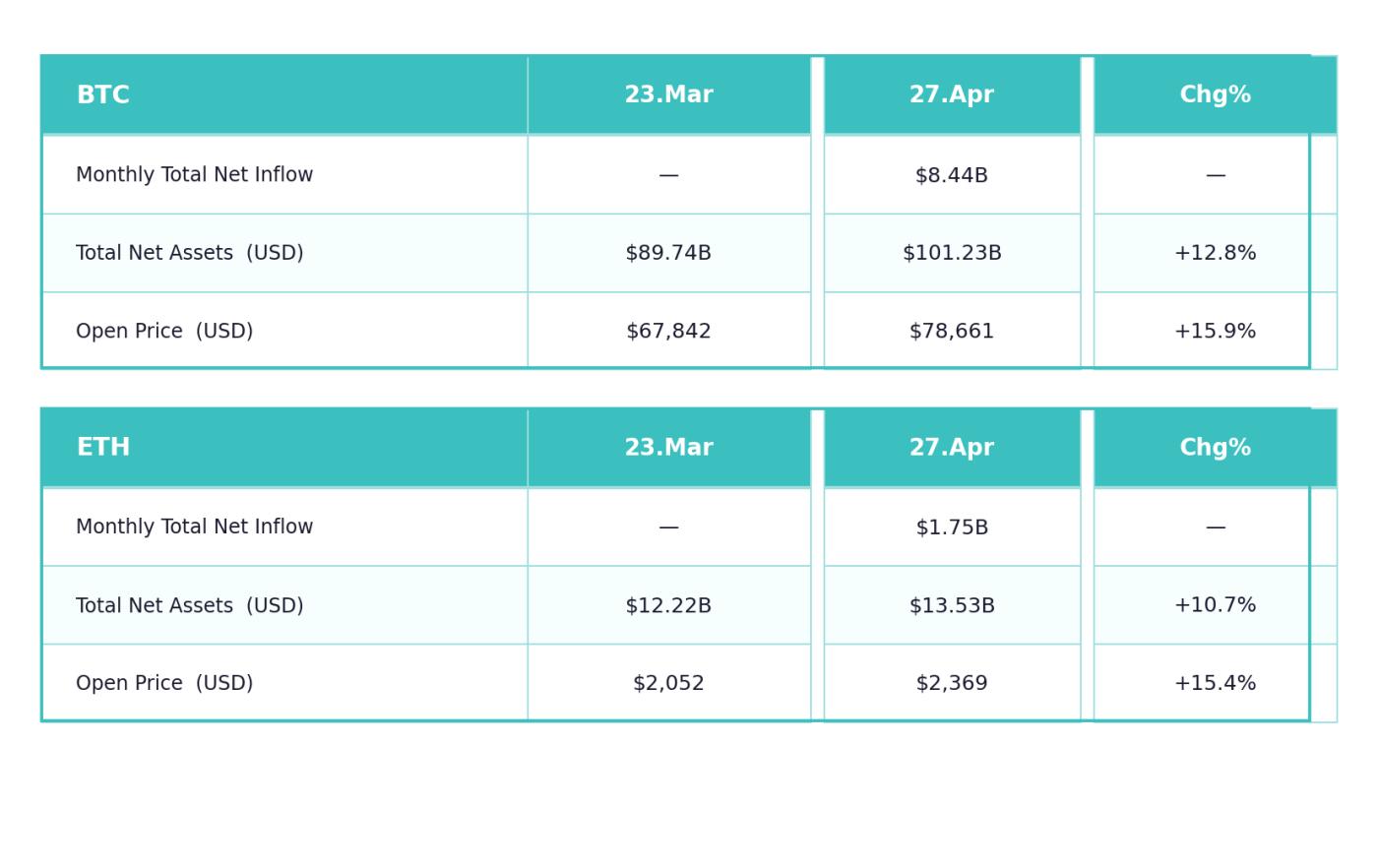Click the +12.8% change cell
Viewport: 1378px width, 868px height.
[x=1215, y=253]
